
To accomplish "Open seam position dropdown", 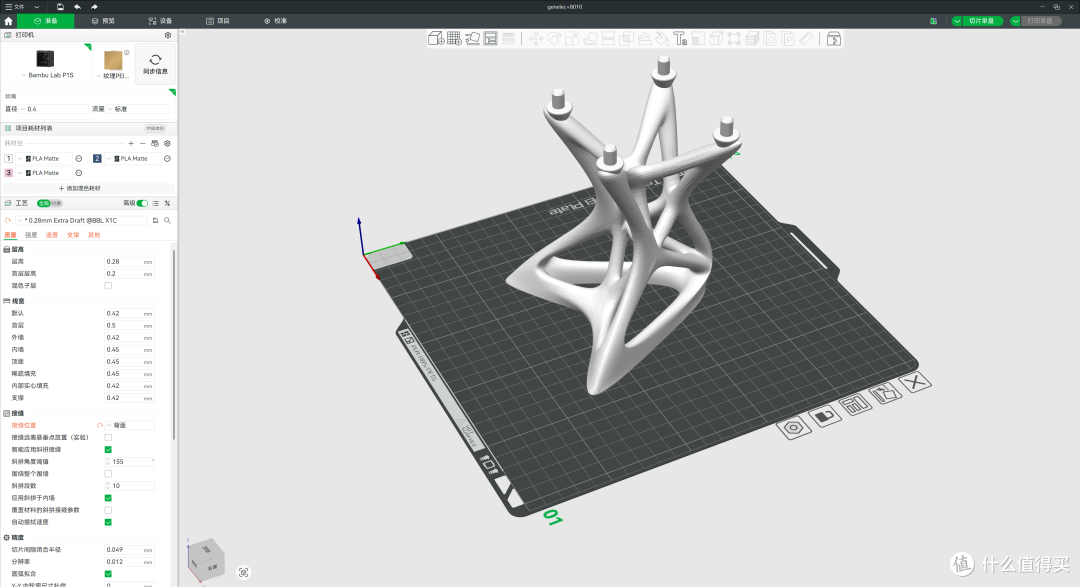I will (x=129, y=426).
